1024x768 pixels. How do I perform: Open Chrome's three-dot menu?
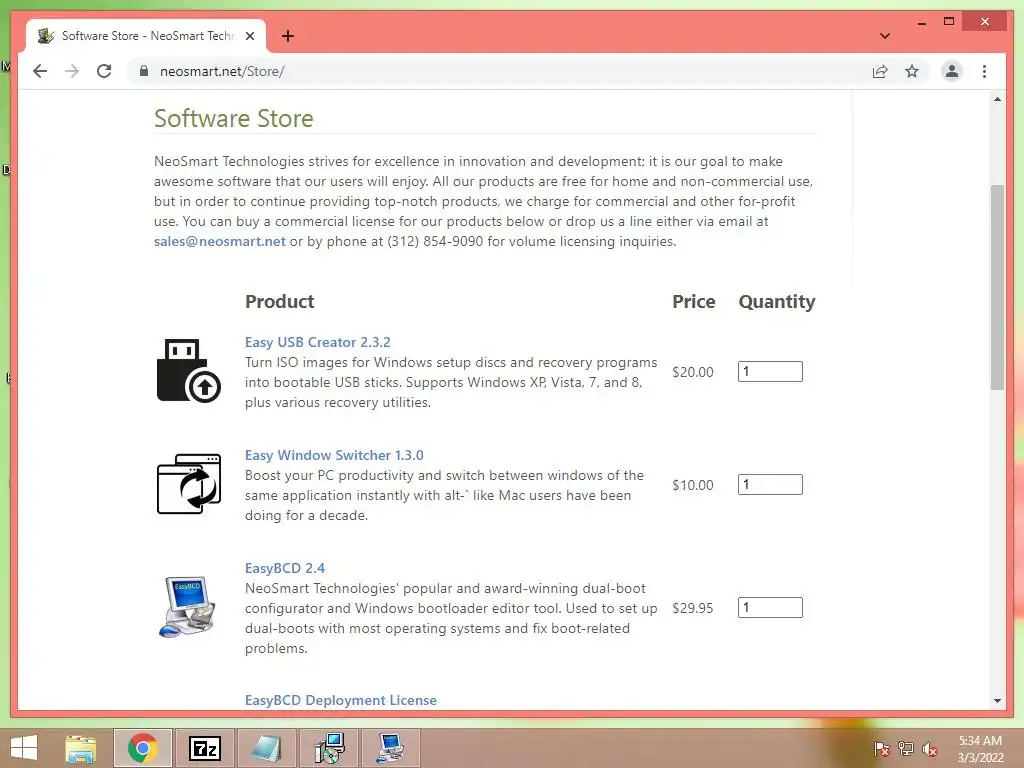pos(984,71)
